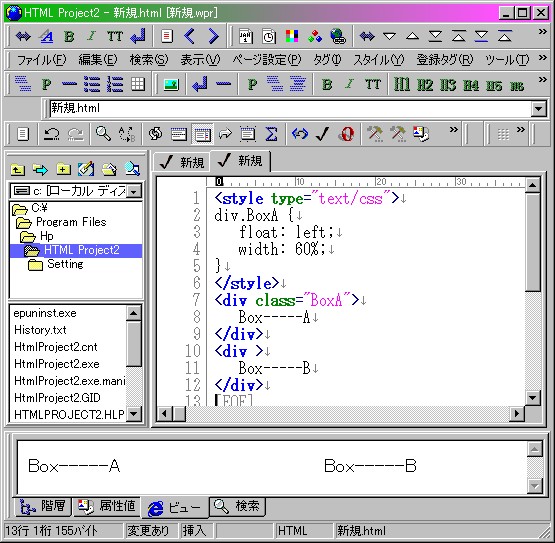Switch to the 検索 bottom tab

click(238, 506)
